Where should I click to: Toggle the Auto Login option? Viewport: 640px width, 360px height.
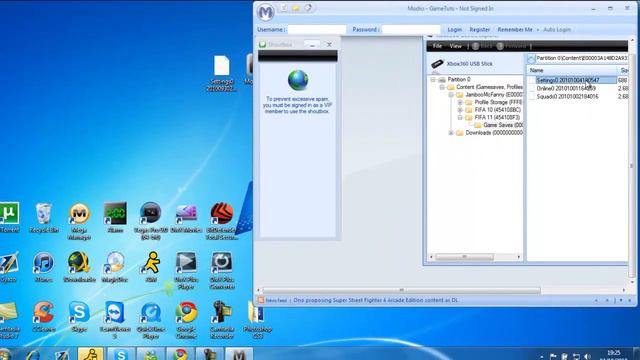(557, 29)
